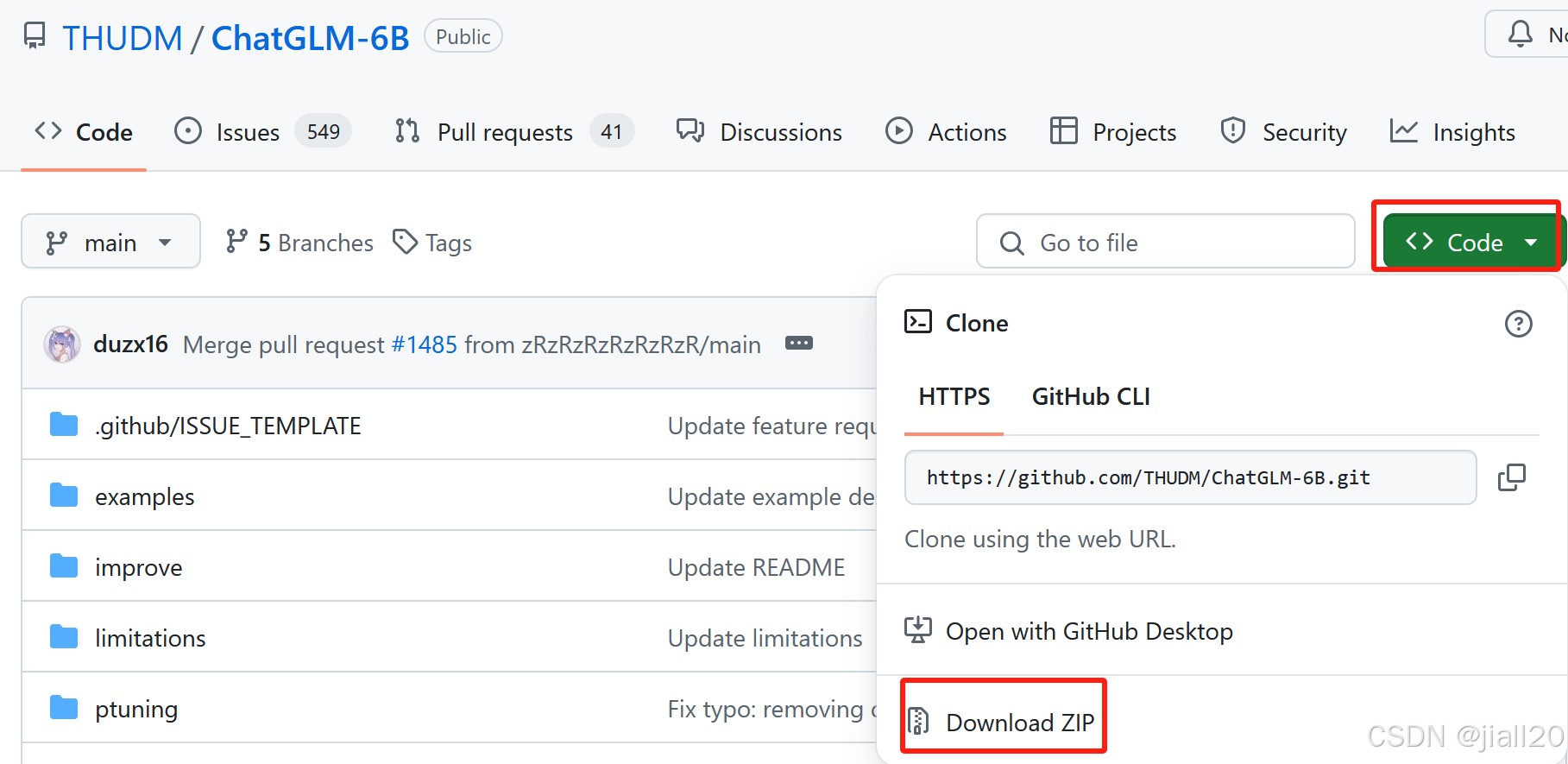Click the folder icon for limitations
The height and width of the screenshot is (764, 1568).
[64, 636]
